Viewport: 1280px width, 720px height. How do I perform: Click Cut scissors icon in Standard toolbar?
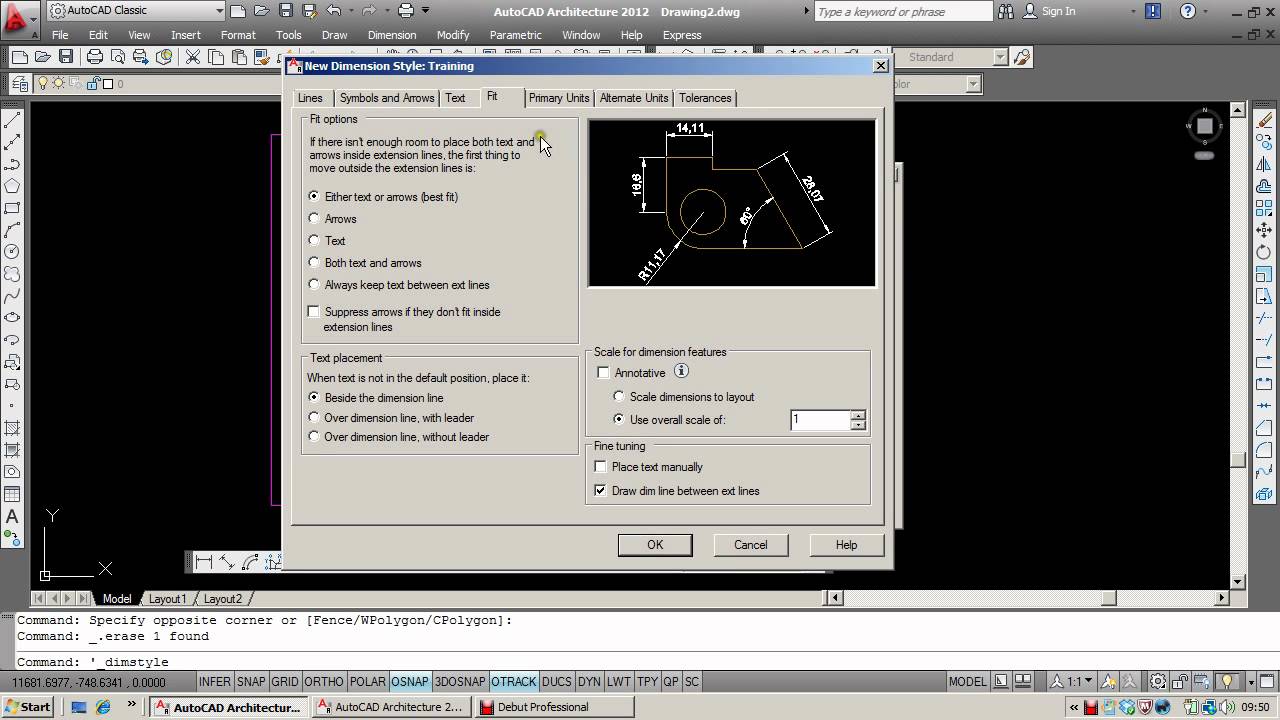(x=192, y=57)
